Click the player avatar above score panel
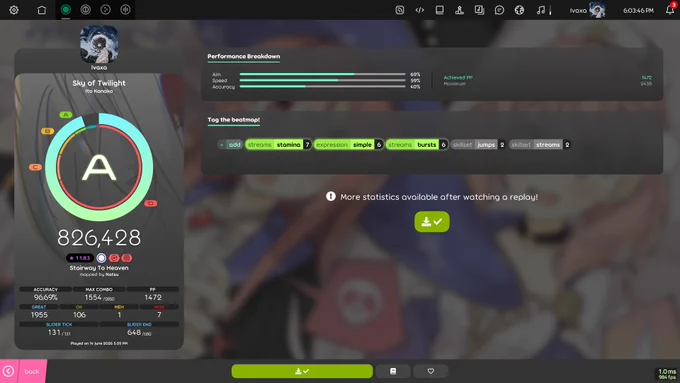The image size is (680, 383). pos(99,44)
